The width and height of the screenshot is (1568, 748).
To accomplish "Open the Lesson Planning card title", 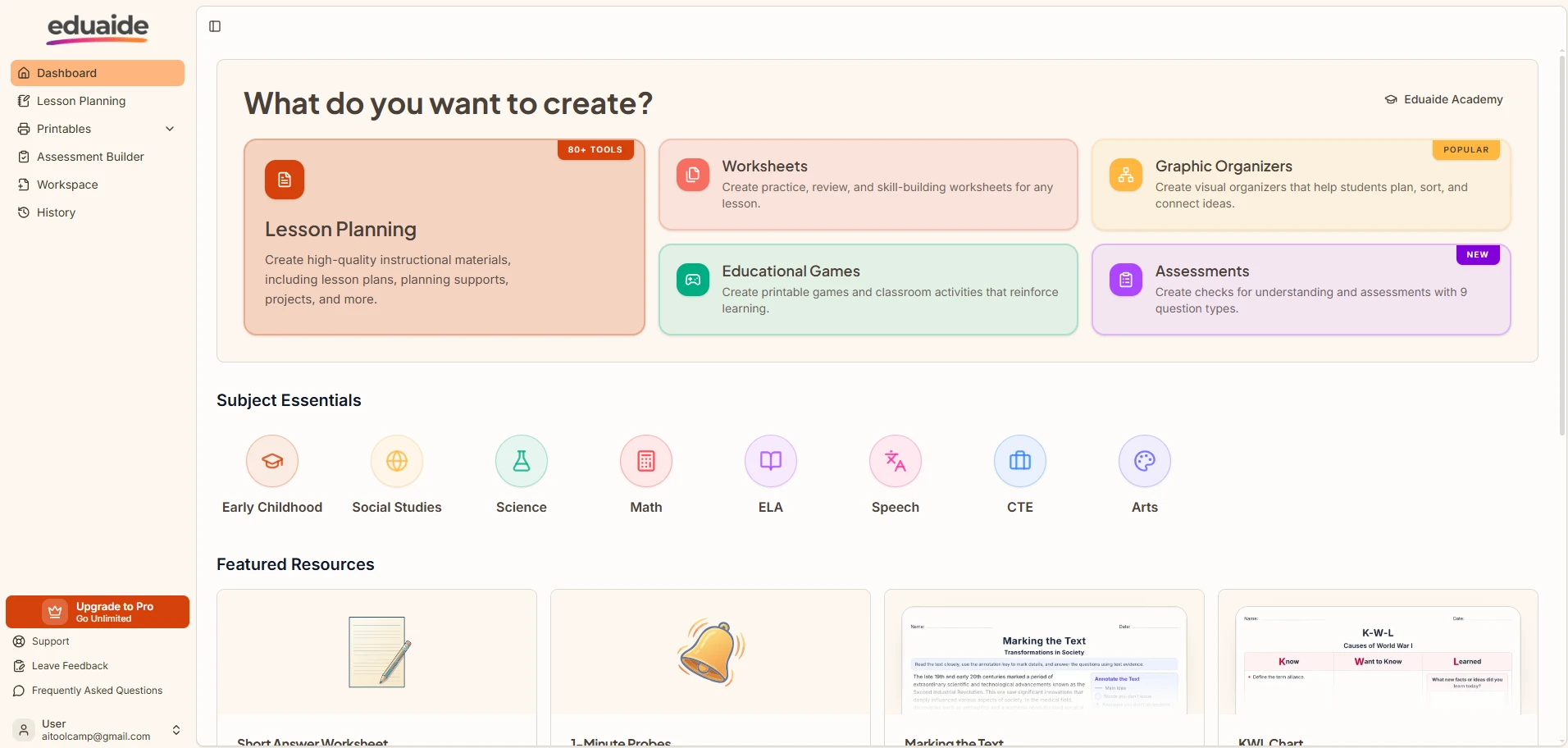I will click(x=340, y=230).
